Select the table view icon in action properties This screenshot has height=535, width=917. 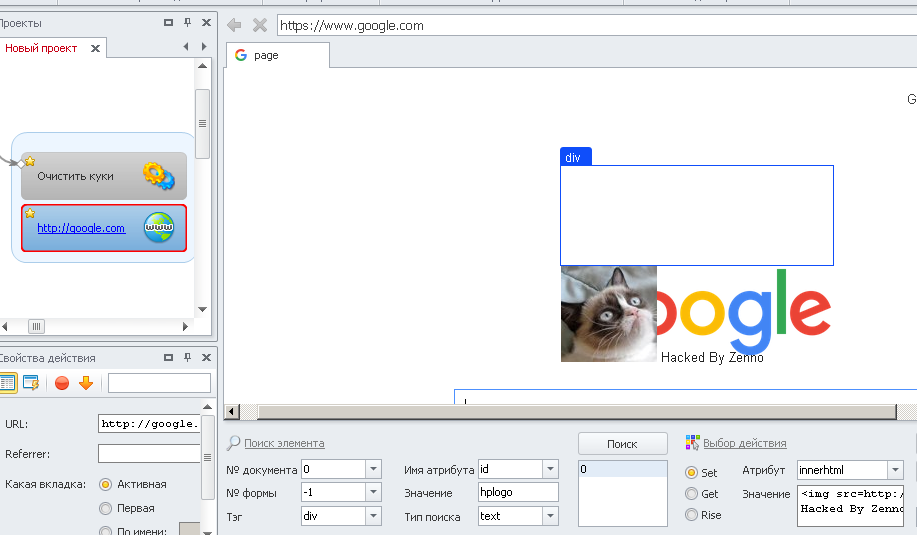8,383
